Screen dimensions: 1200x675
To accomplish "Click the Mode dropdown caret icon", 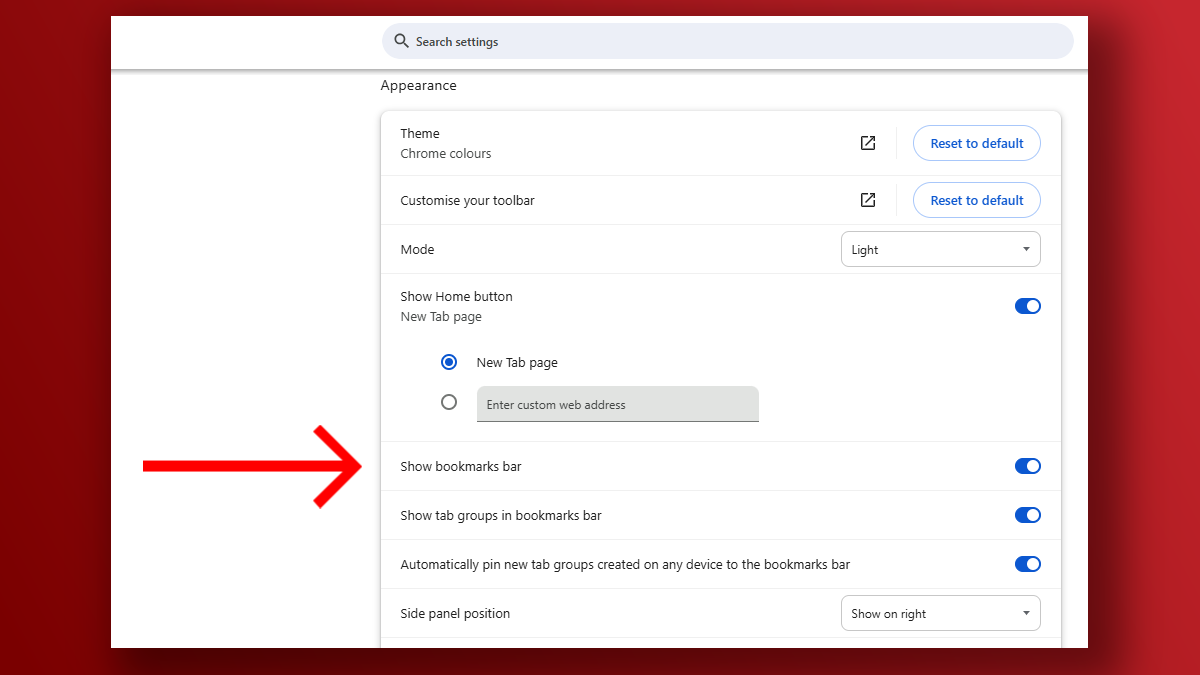I will click(1025, 248).
